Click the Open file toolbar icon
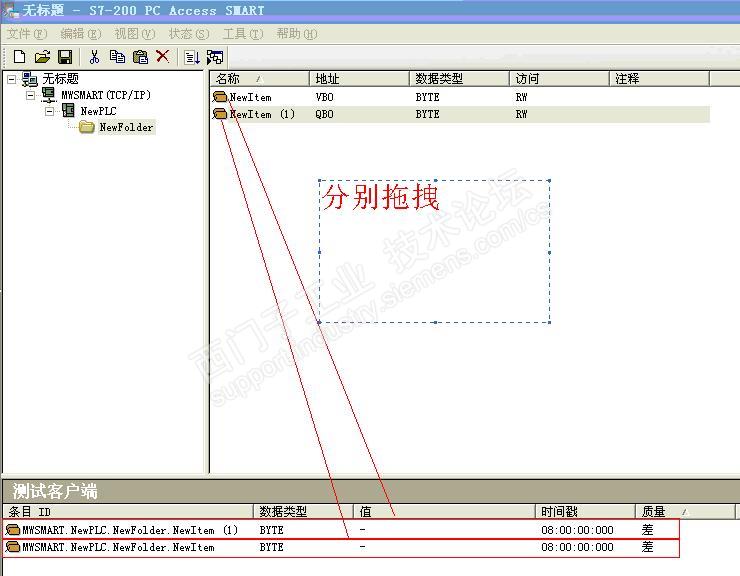 [x=42, y=57]
